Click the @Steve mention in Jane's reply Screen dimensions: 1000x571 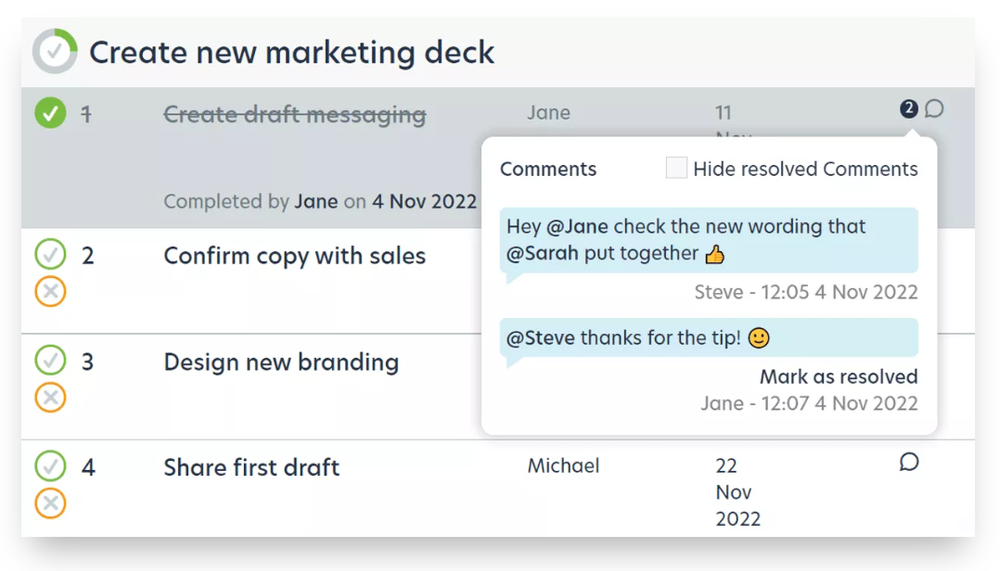540,338
